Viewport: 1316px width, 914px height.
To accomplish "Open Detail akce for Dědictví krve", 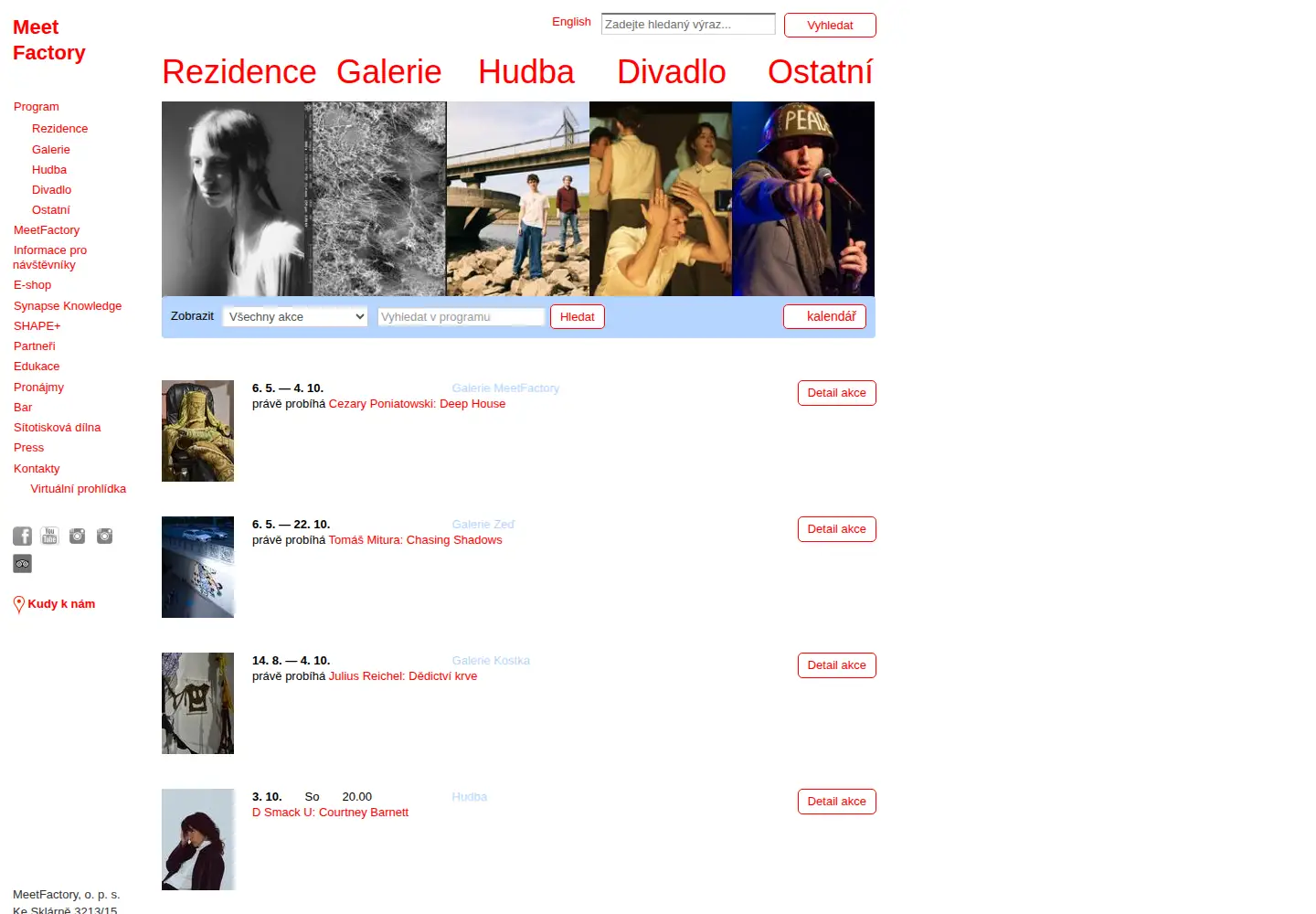I will (x=837, y=665).
